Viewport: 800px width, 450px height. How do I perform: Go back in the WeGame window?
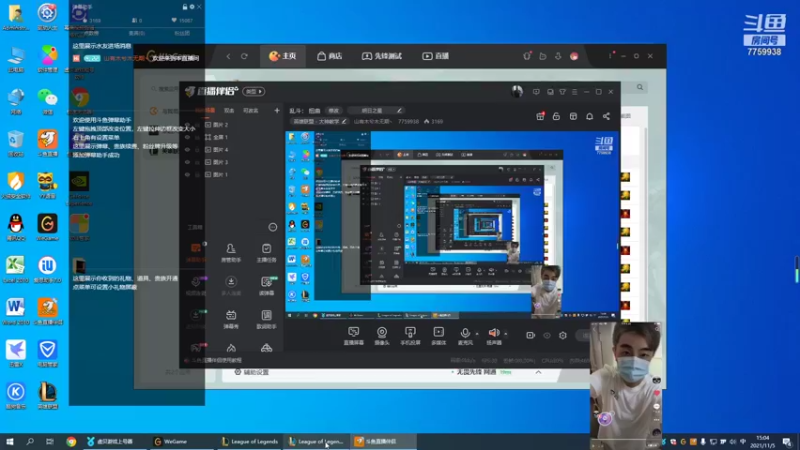tap(228, 56)
